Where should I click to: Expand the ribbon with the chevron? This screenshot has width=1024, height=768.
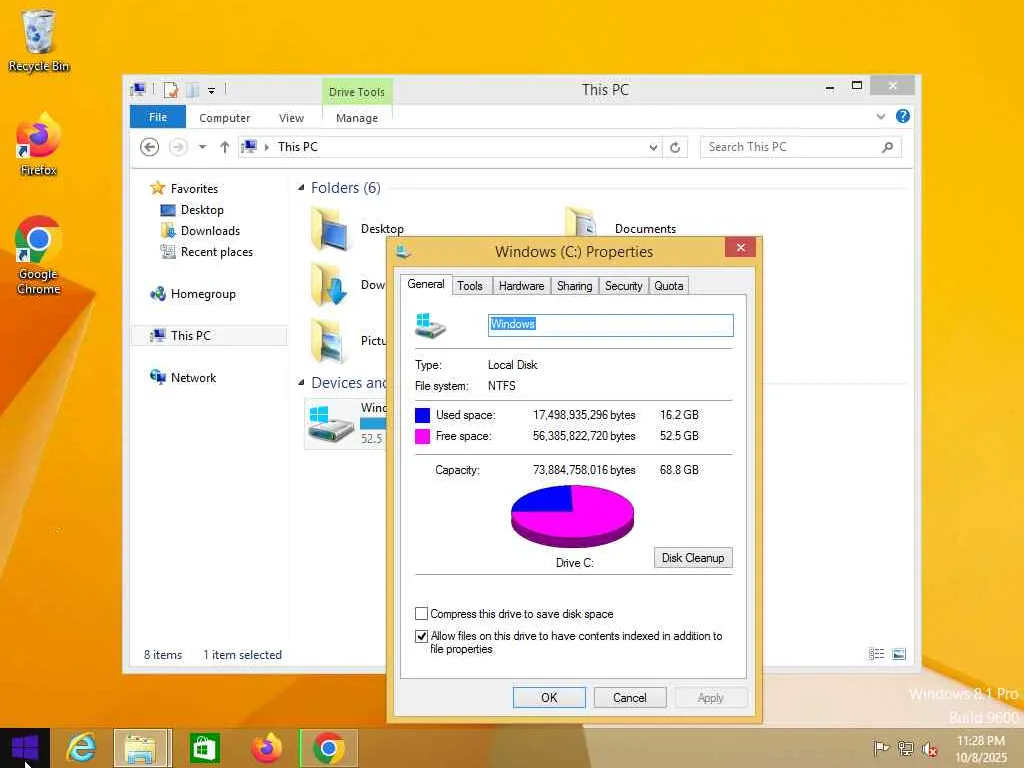pyautogui.click(x=880, y=116)
